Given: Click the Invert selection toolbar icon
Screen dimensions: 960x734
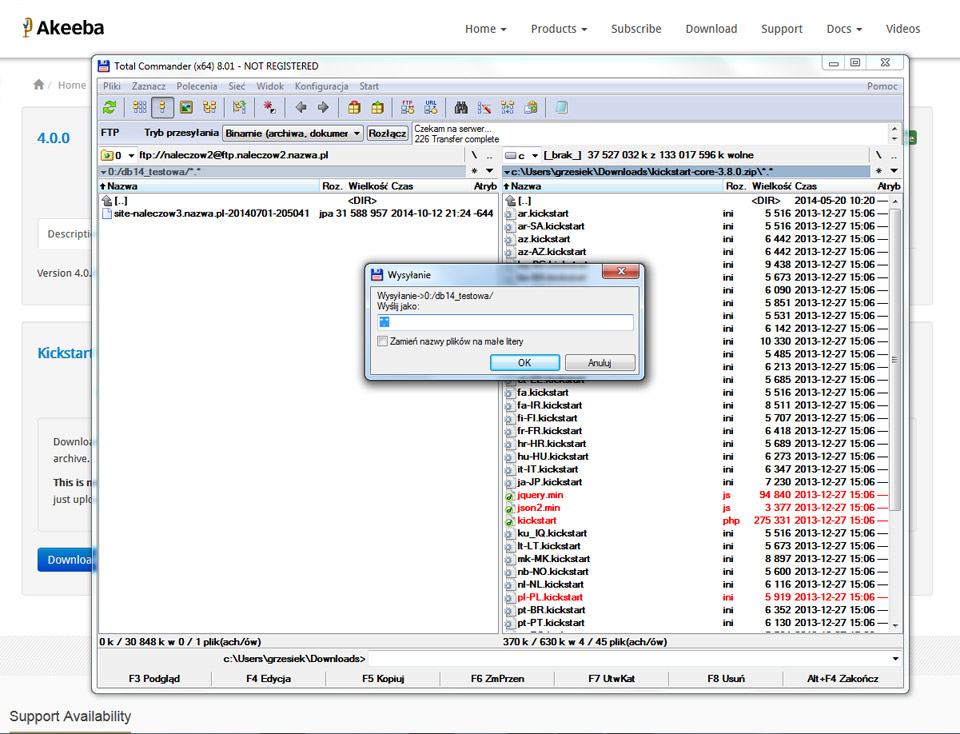Looking at the screenshot, I should pyautogui.click(x=239, y=108).
